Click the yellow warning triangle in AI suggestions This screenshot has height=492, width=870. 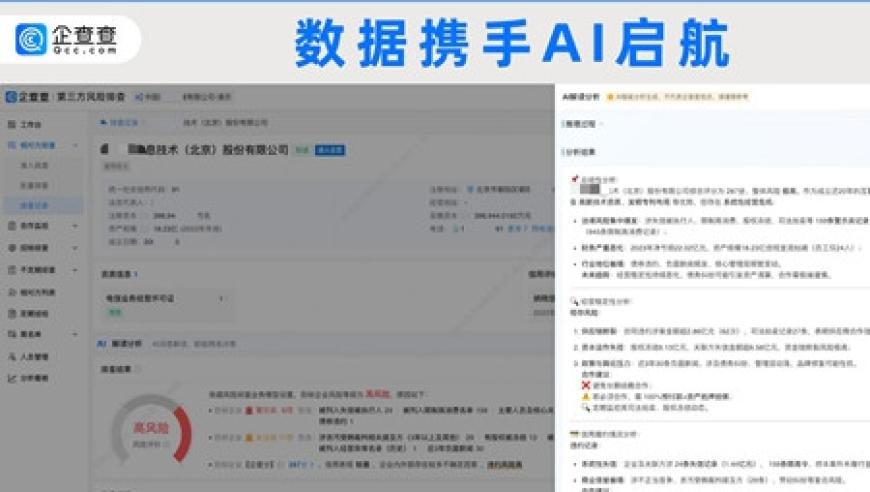[585, 396]
